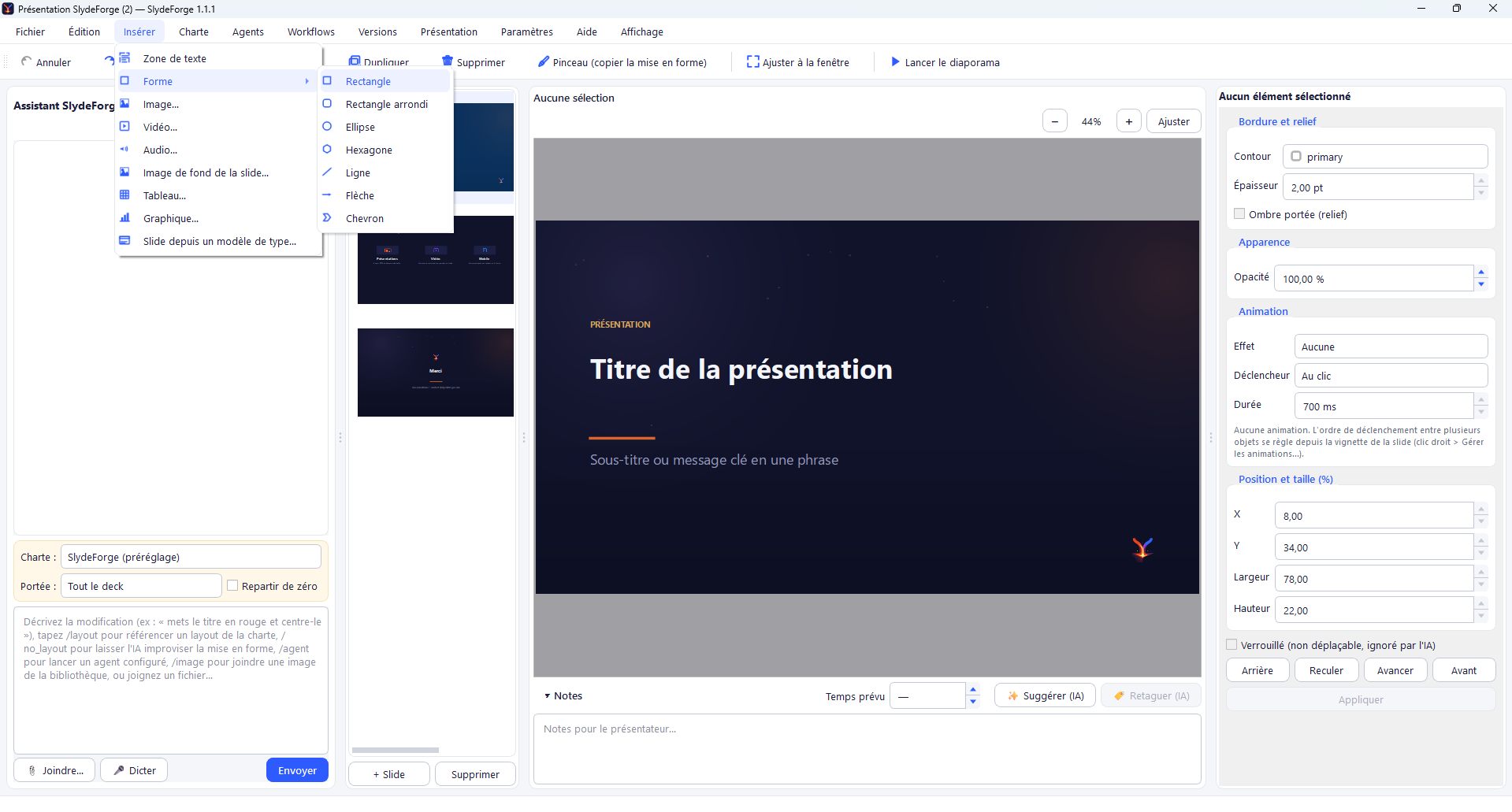This screenshot has height=812, width=1512.
Task: Click the zoom in plus button
Action: coord(1129,121)
